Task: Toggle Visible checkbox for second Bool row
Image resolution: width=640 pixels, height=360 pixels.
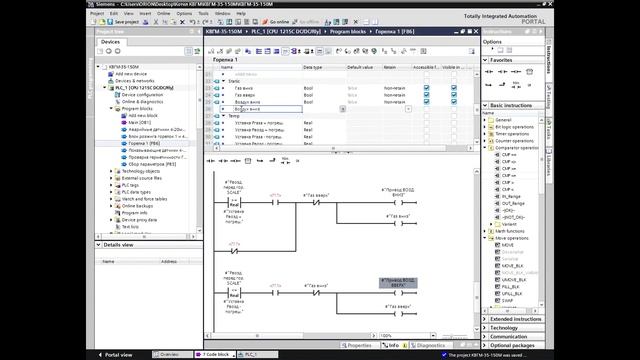Action: pyautogui.click(x=454, y=95)
